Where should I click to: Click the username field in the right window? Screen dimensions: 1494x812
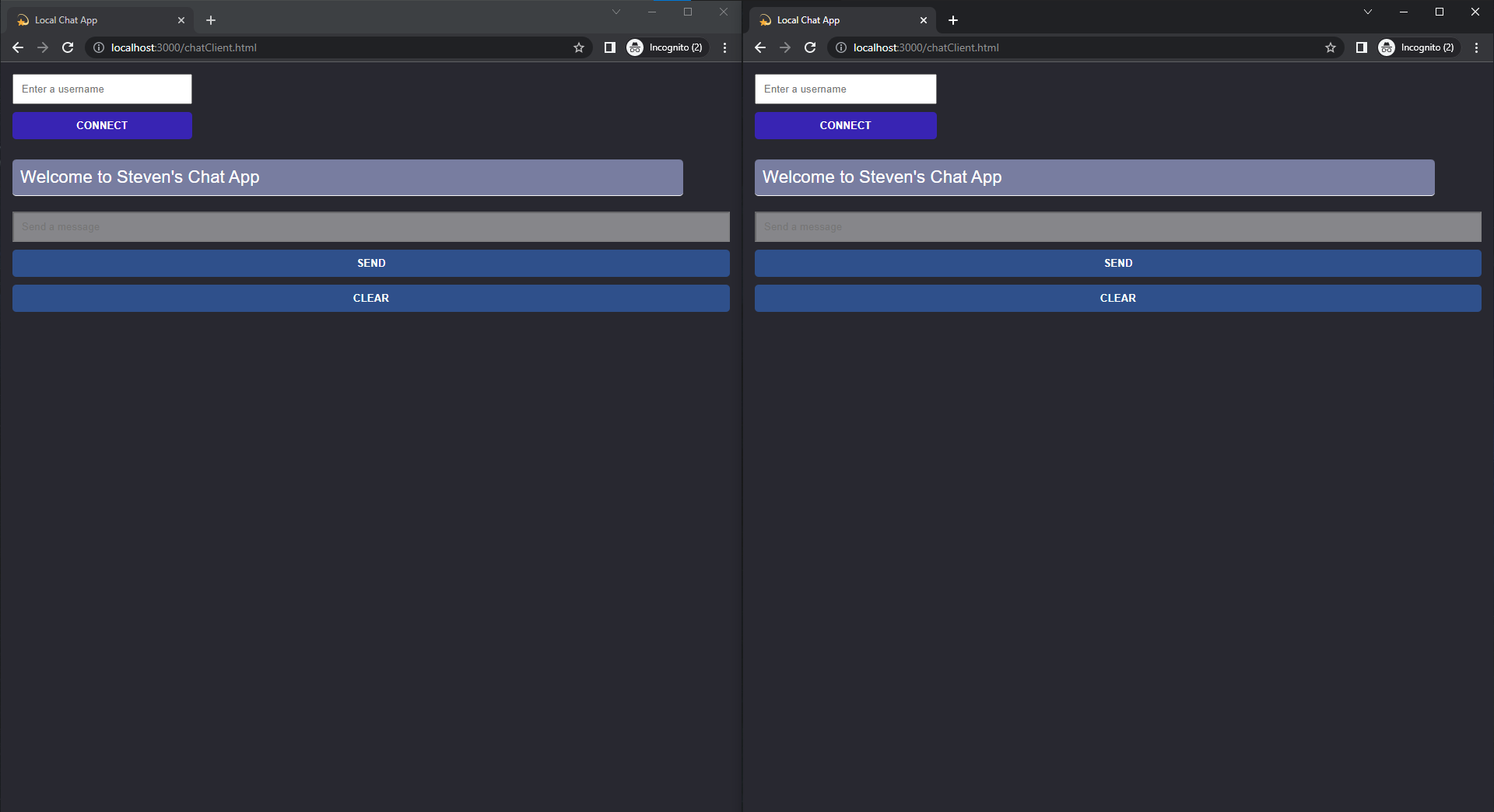coord(846,89)
